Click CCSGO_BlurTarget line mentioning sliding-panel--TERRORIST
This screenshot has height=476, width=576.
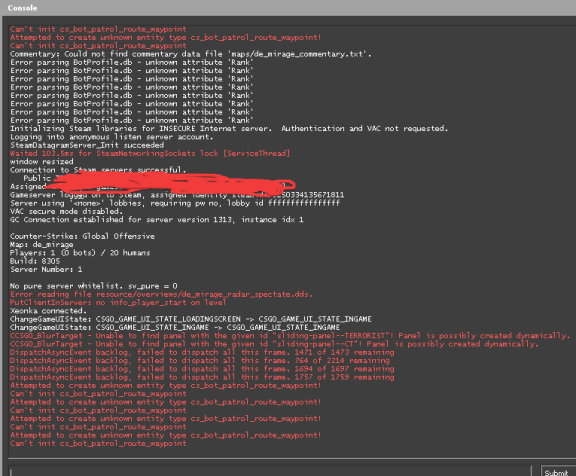tap(290, 336)
